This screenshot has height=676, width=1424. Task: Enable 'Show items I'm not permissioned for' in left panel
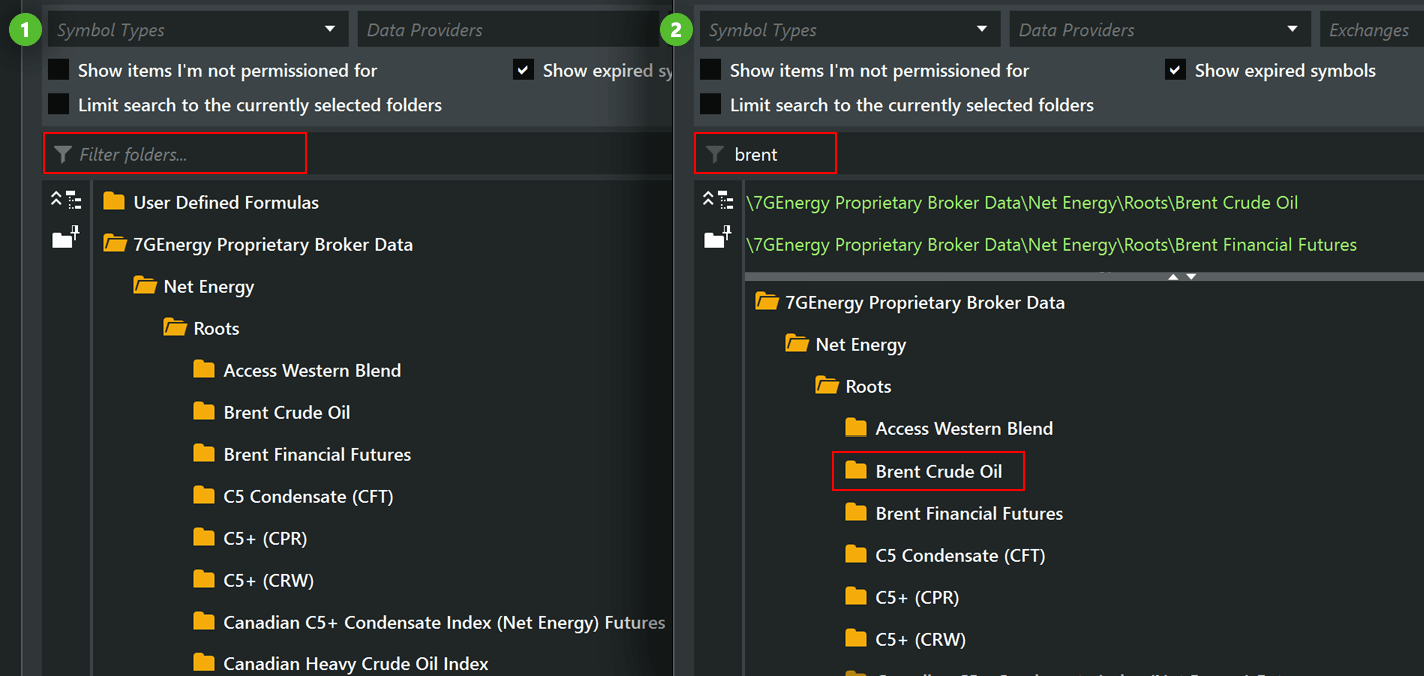tap(59, 70)
